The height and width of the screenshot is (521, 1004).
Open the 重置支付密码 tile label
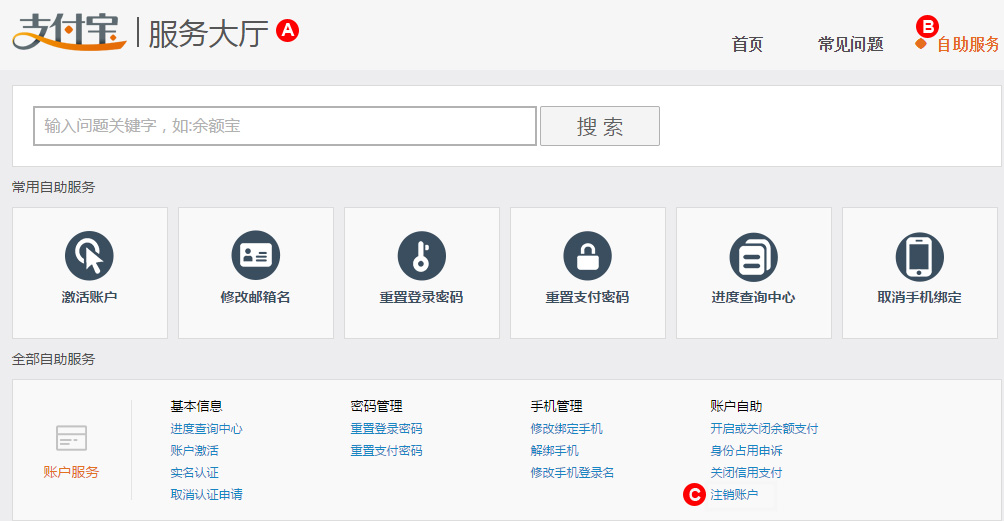pos(587,297)
